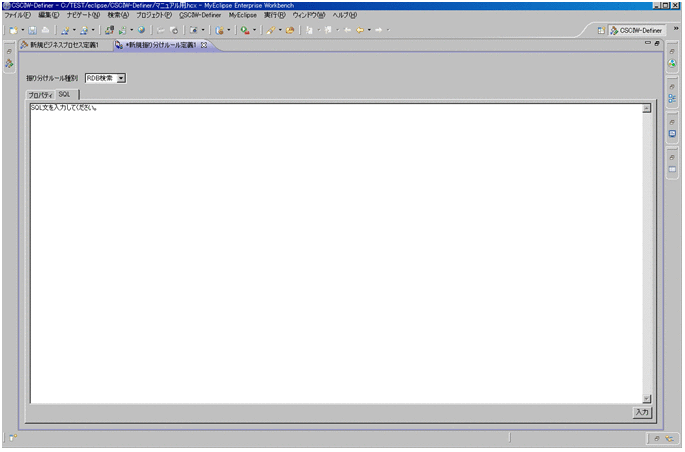
Task: Click the Save icon in toolbar
Action: tap(31, 30)
